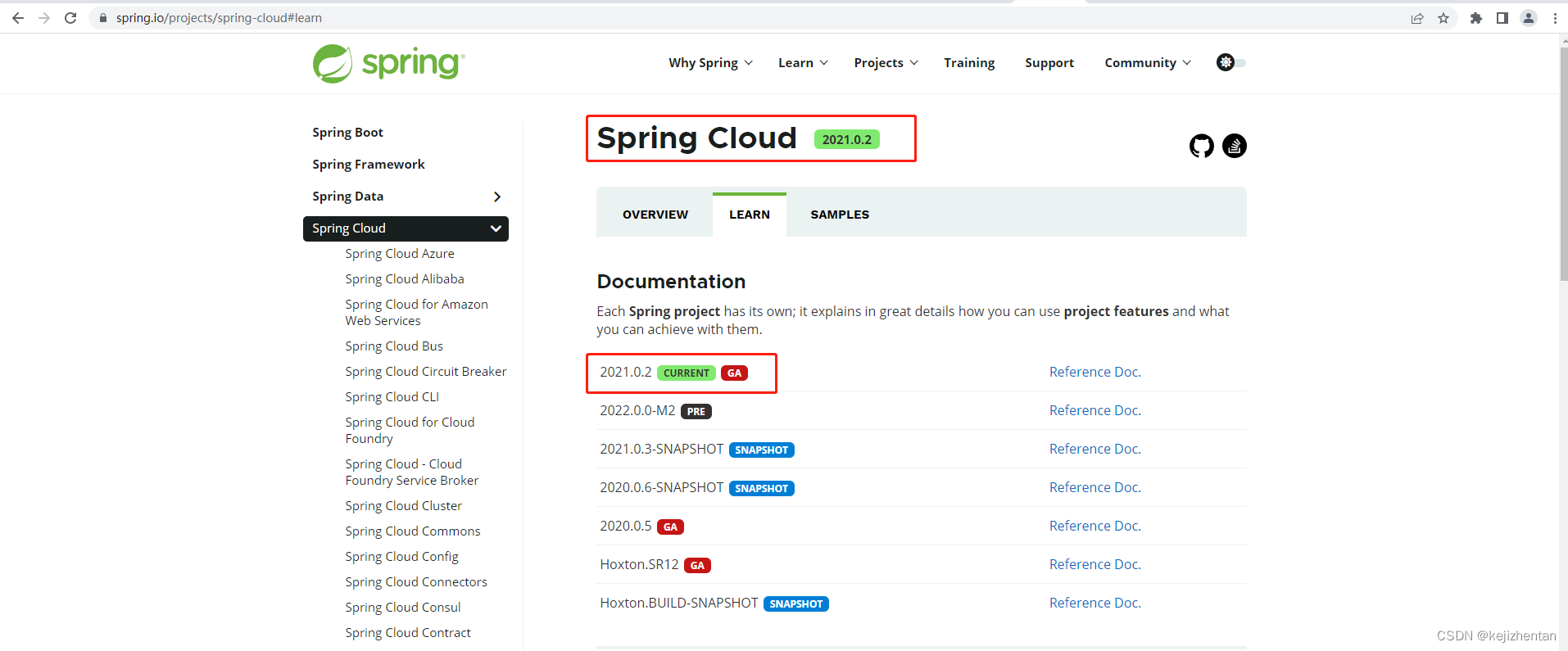
Task: Switch to the SAMPLES tab
Action: (x=840, y=215)
